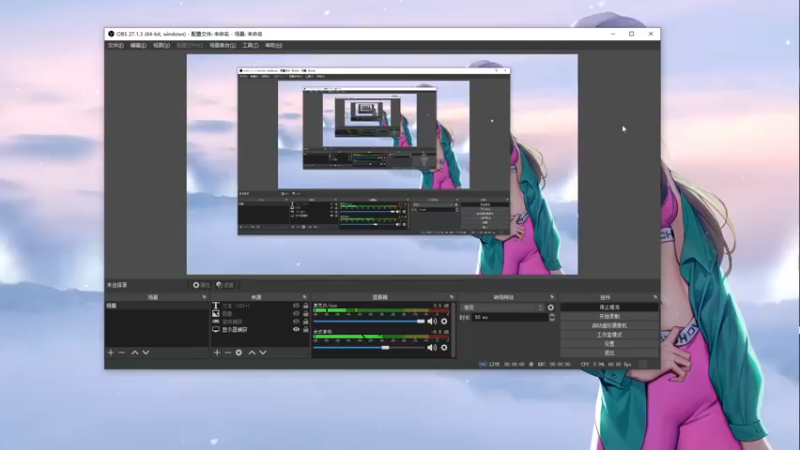Move scene up with arrow icon
Screen dimensions: 800x450
[135, 353]
